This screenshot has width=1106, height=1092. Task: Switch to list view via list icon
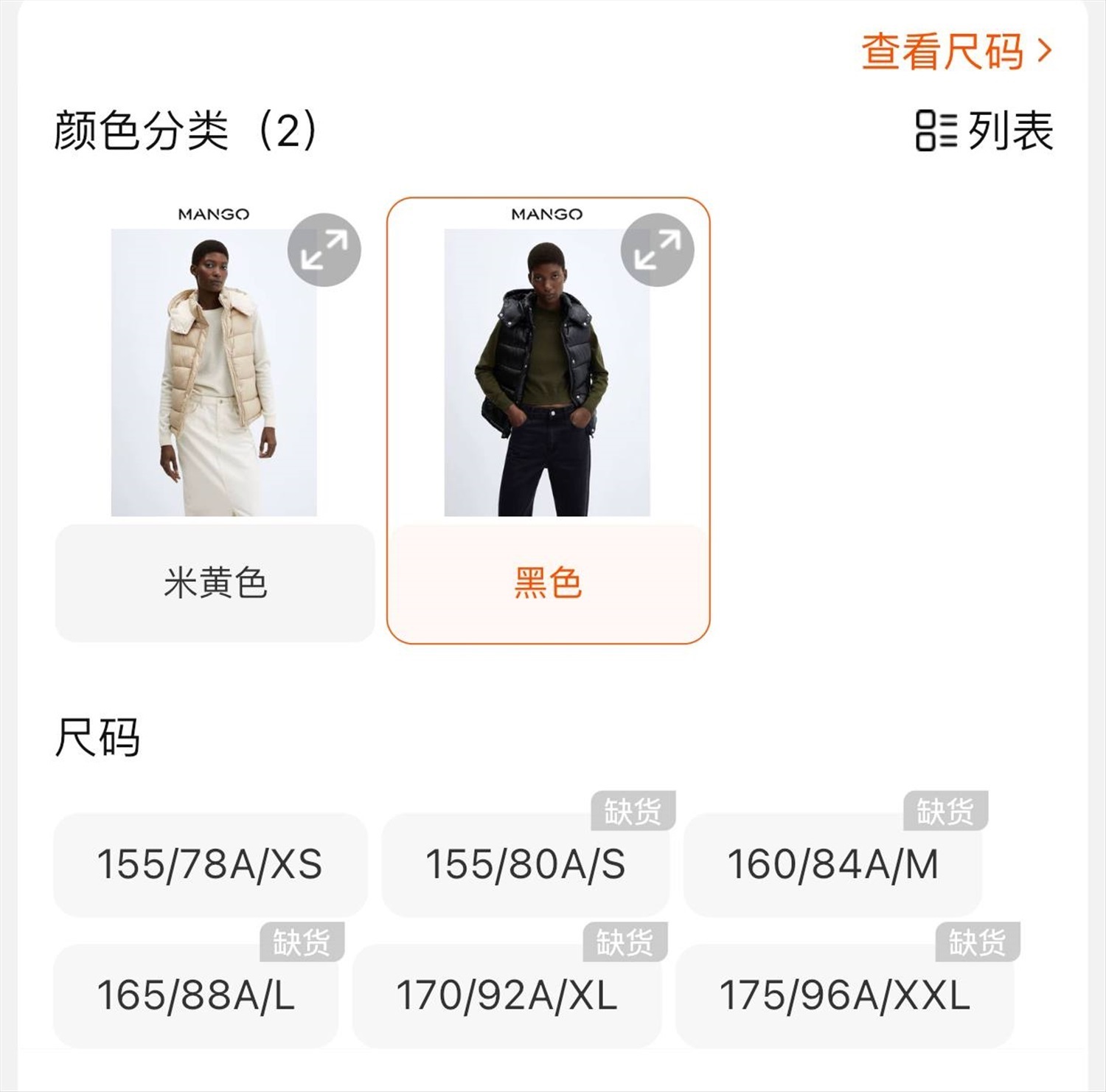(x=936, y=131)
